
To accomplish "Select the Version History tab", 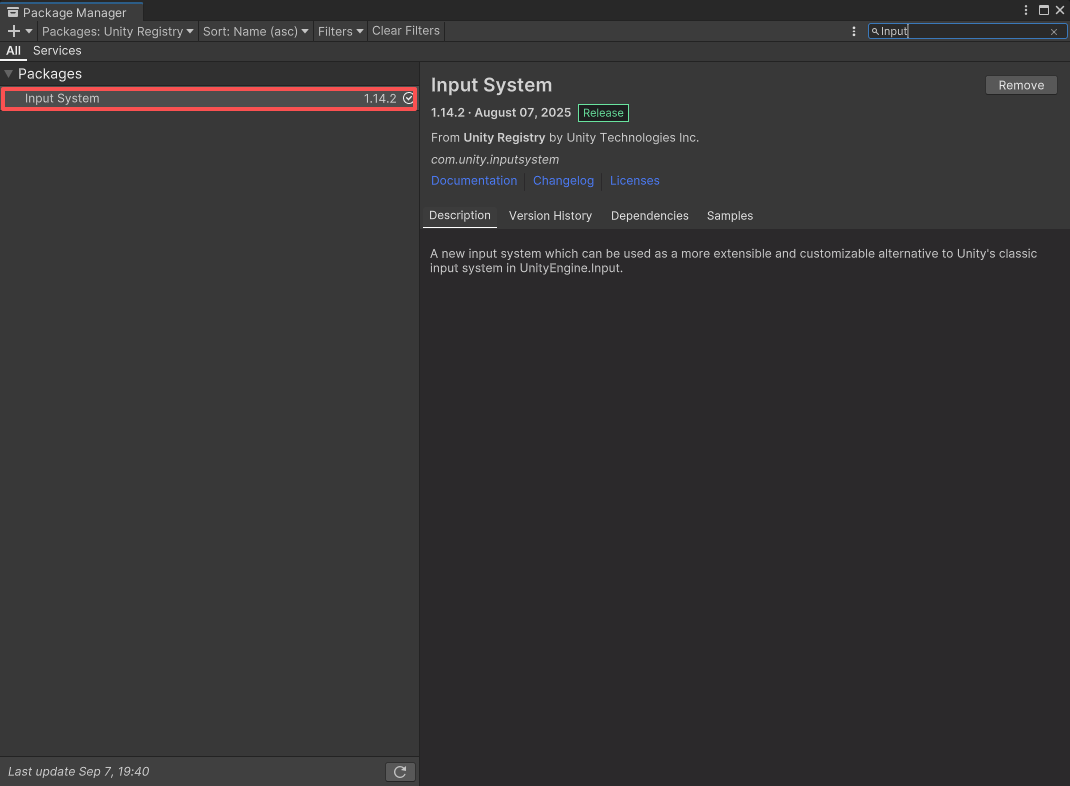I will 550,216.
